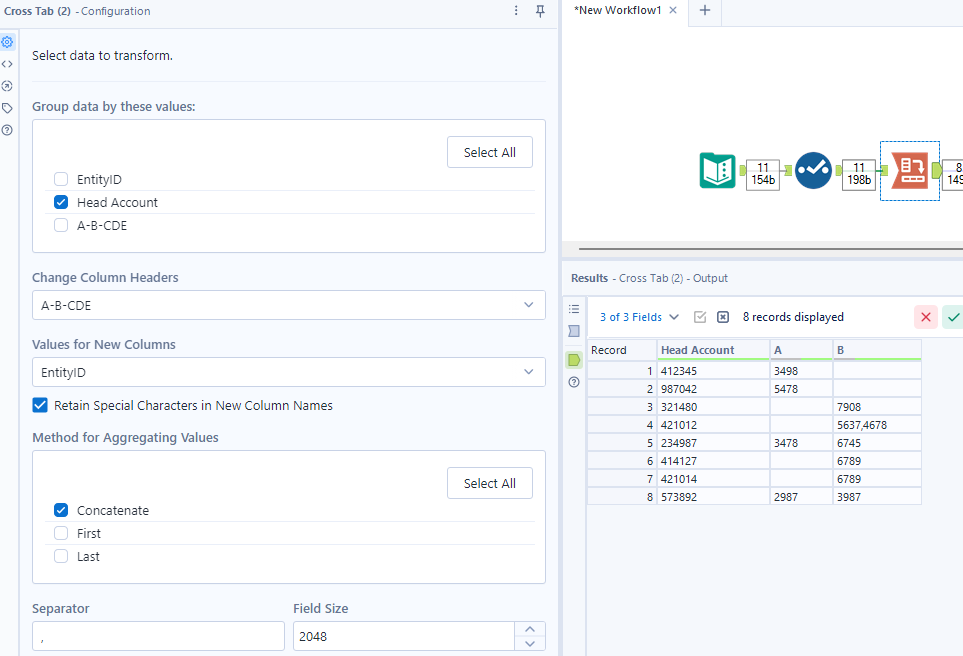This screenshot has height=656, width=963.
Task: Click the clear data cleanse icon
Action: click(x=723, y=317)
